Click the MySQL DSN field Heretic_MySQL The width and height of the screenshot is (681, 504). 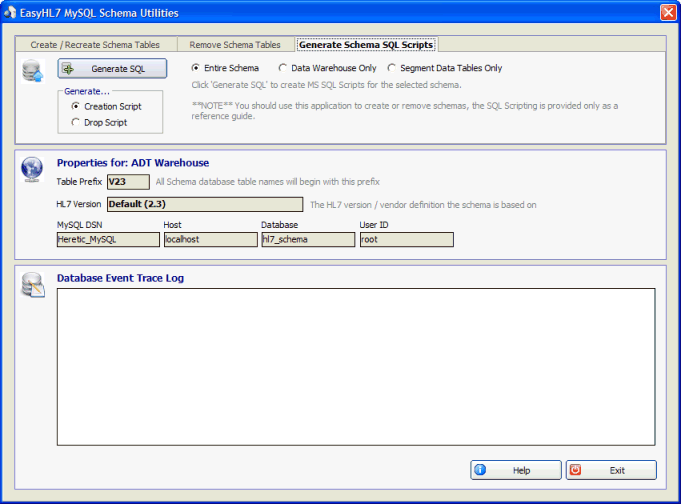tap(108, 239)
